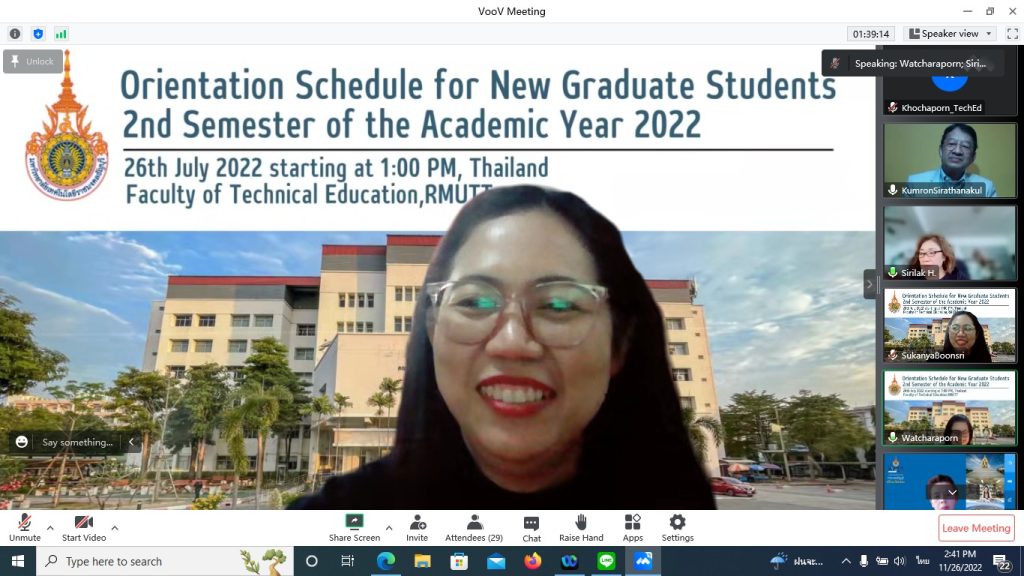The width and height of the screenshot is (1024, 576).
Task: Click Type here to search box
Action: pyautogui.click(x=165, y=562)
